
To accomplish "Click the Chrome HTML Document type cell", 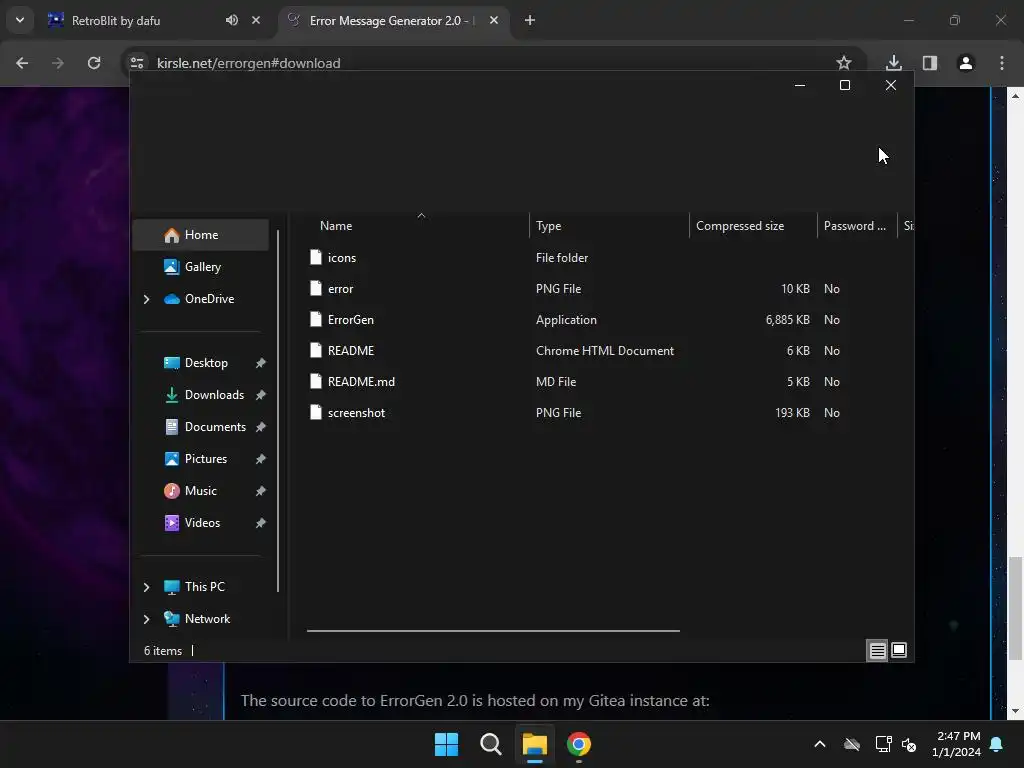I will click(x=605, y=351).
